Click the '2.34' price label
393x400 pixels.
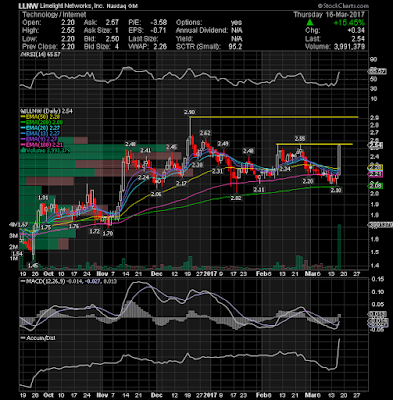coord(284,169)
